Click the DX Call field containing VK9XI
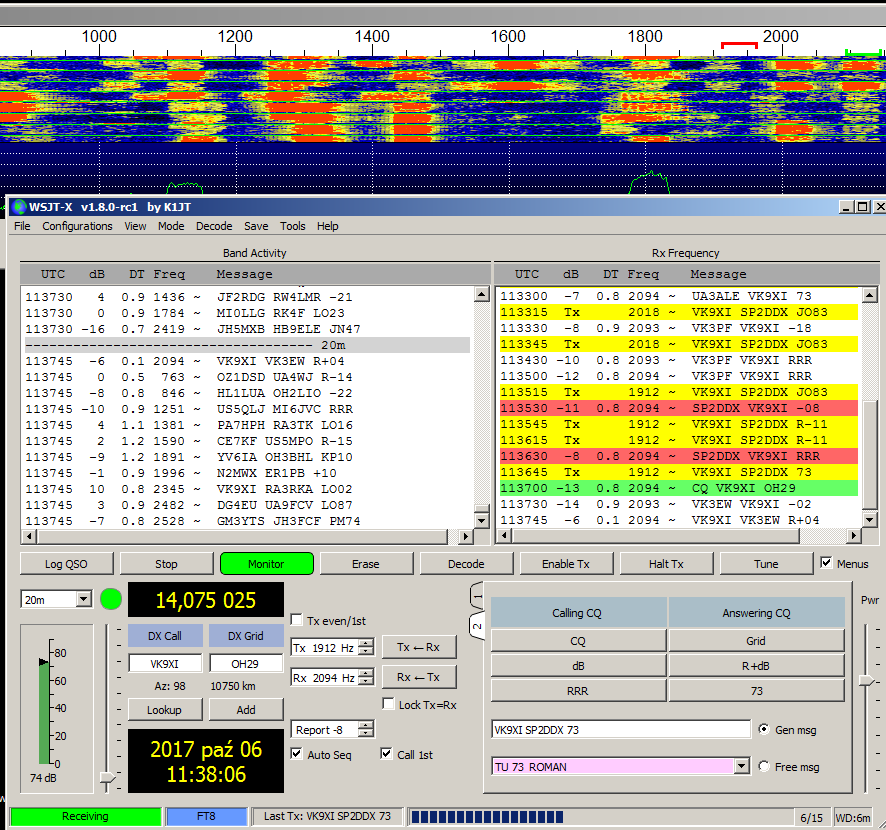Screen dimensions: 886x830 coord(165,663)
